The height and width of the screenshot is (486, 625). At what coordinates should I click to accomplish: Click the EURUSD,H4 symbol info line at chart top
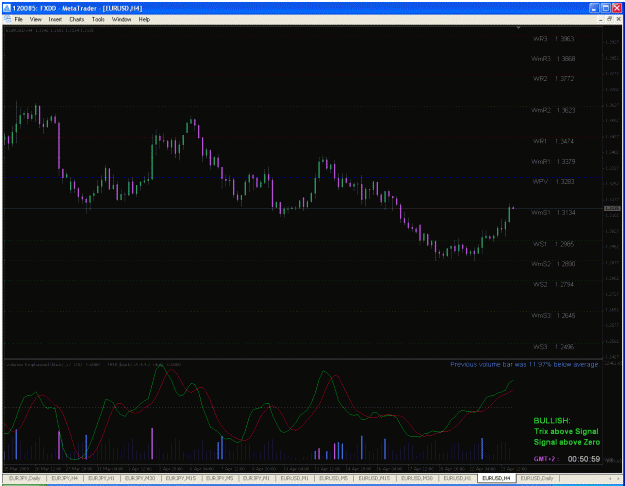[x=50, y=30]
